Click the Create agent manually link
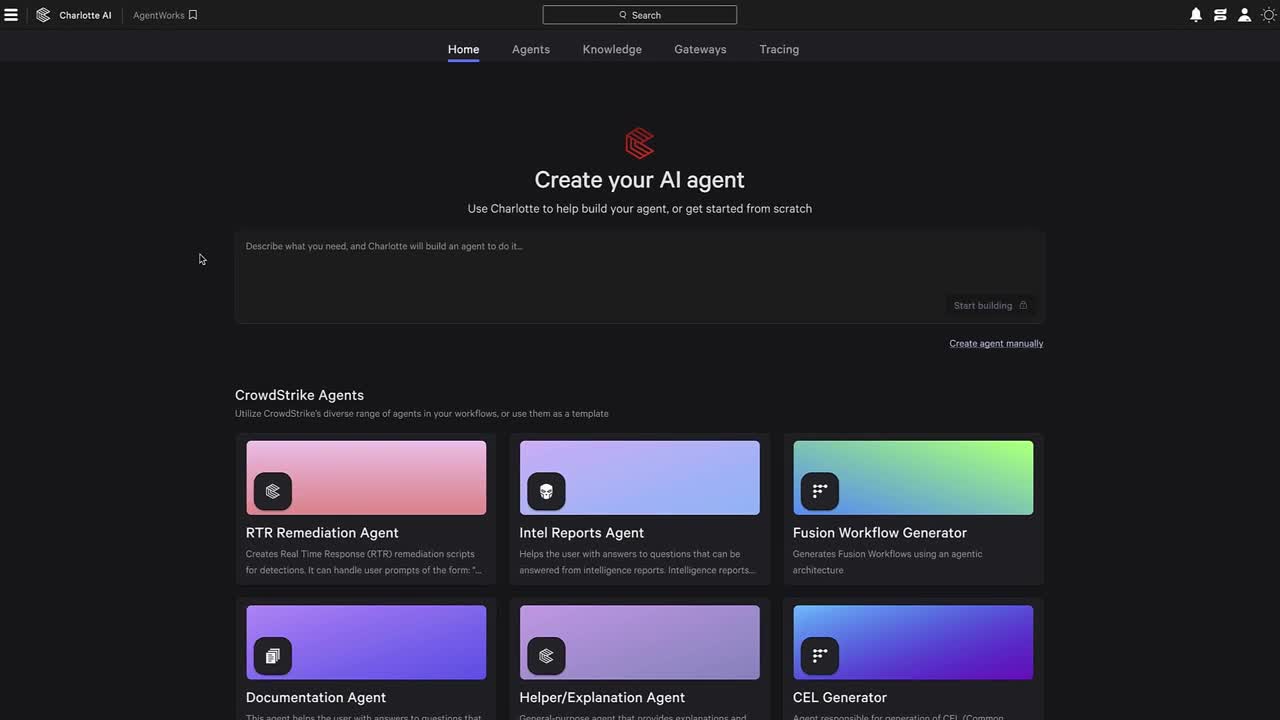 point(996,343)
